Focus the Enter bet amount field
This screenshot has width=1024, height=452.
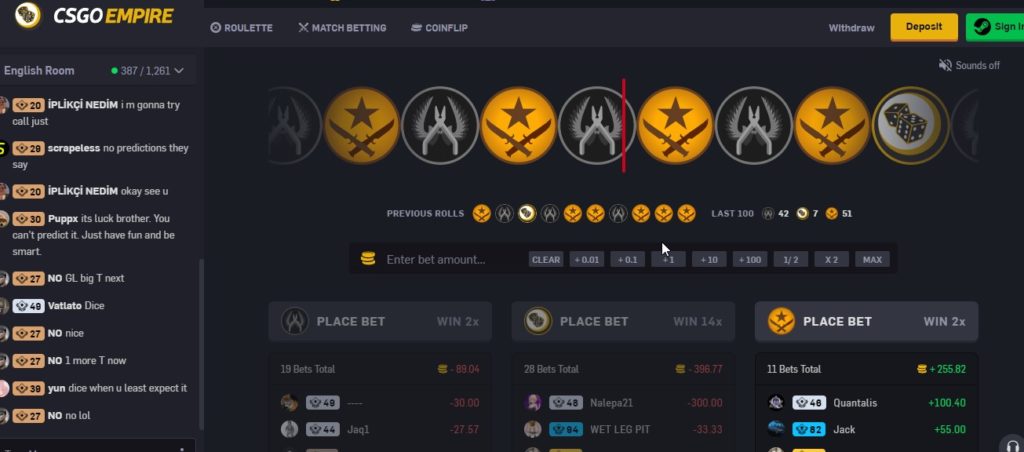[x=453, y=259]
